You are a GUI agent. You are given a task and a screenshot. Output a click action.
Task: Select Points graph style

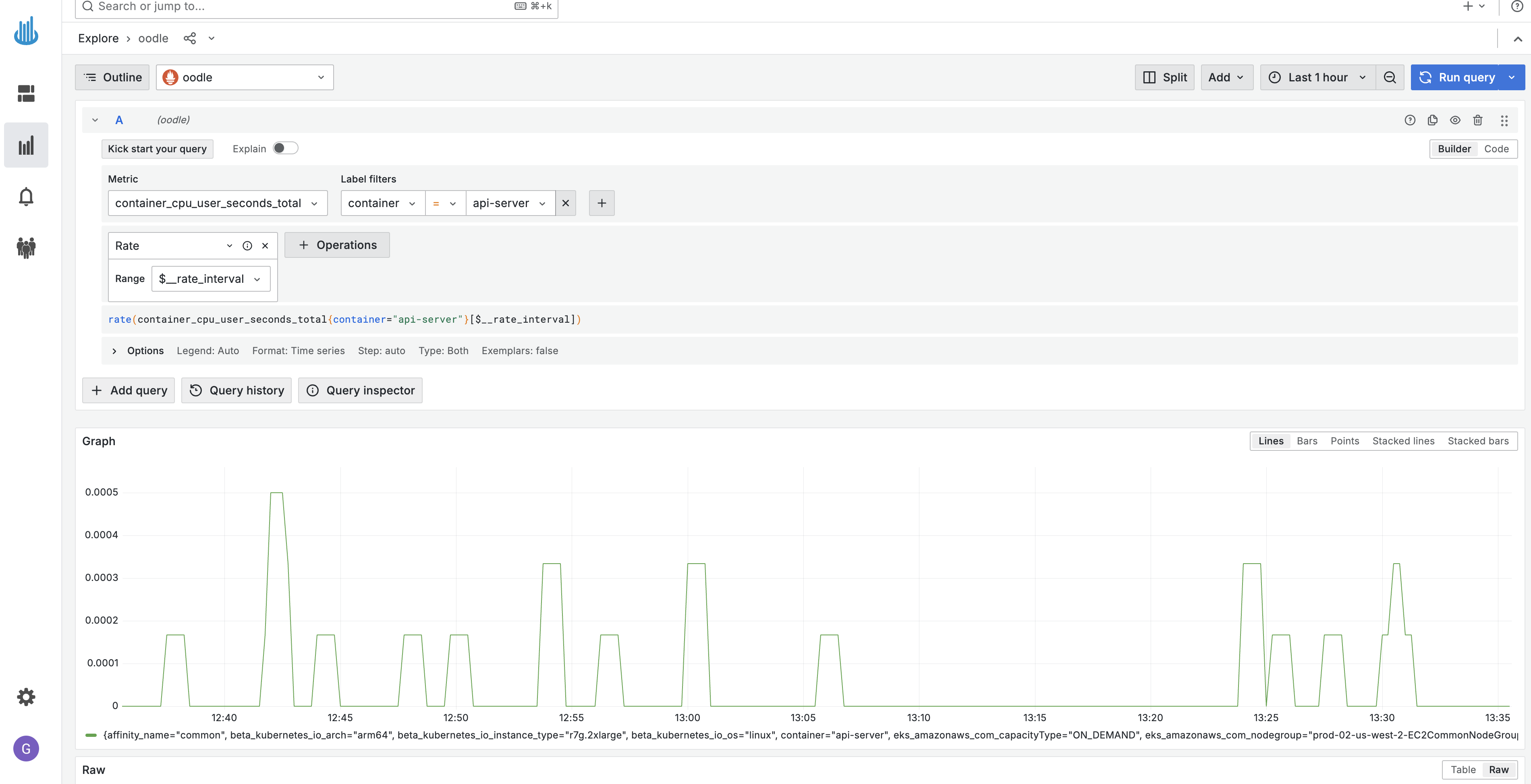coord(1344,441)
